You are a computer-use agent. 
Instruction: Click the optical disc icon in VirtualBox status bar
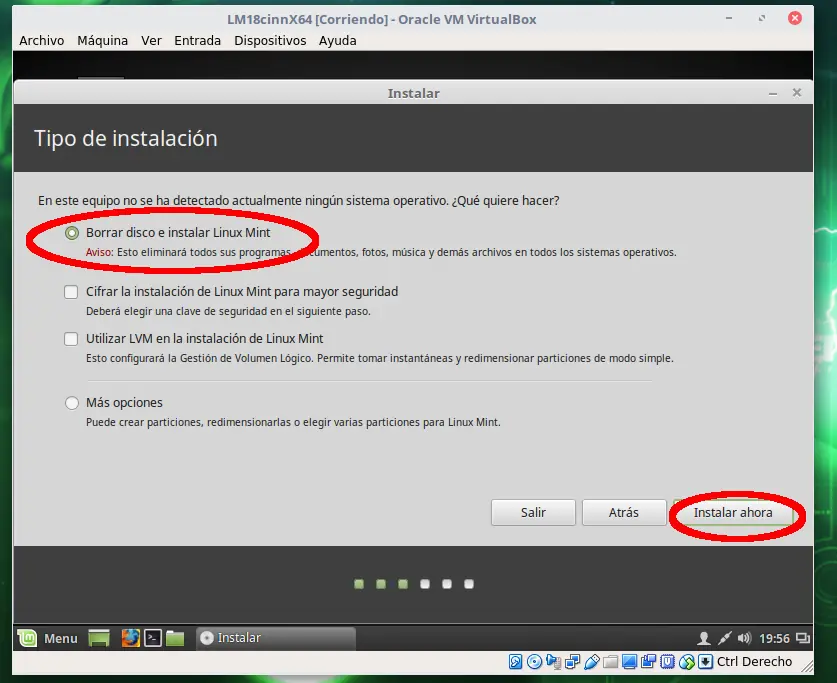(534, 662)
